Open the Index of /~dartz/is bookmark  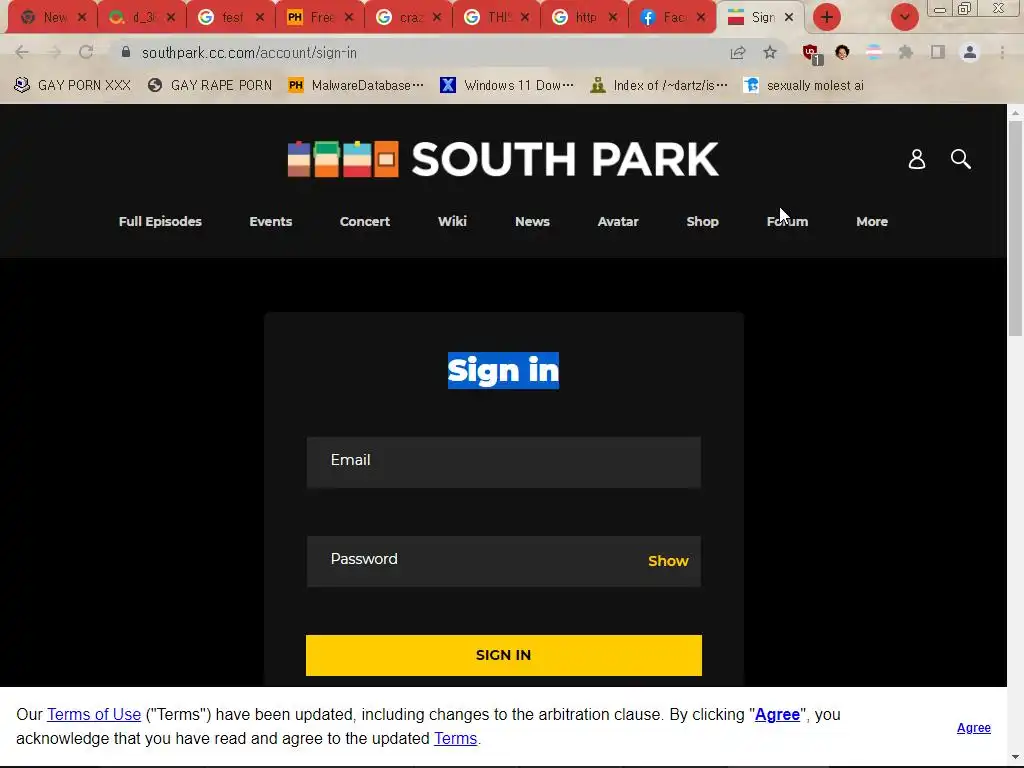pyautogui.click(x=658, y=86)
